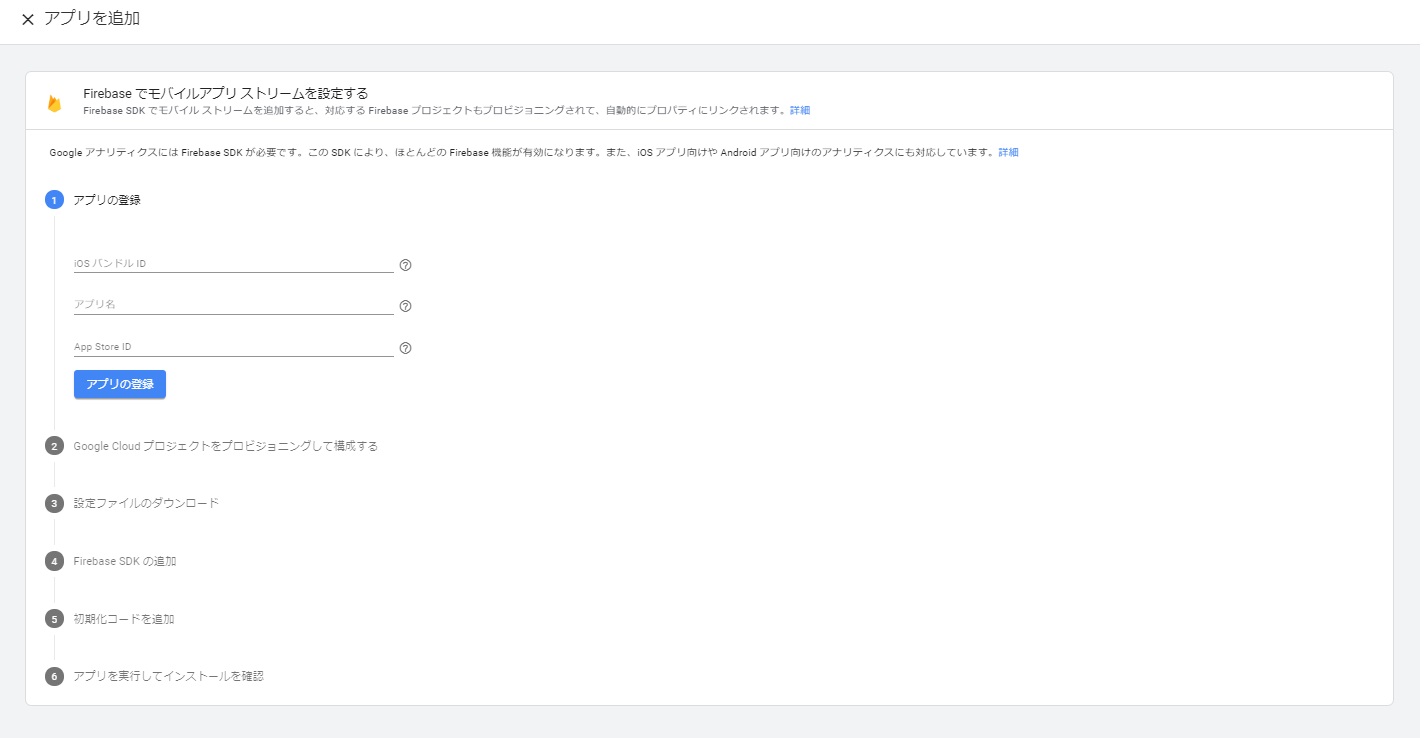The image size is (1426, 738).
Task: Click the Firebase flame logo icon
Action: (55, 103)
